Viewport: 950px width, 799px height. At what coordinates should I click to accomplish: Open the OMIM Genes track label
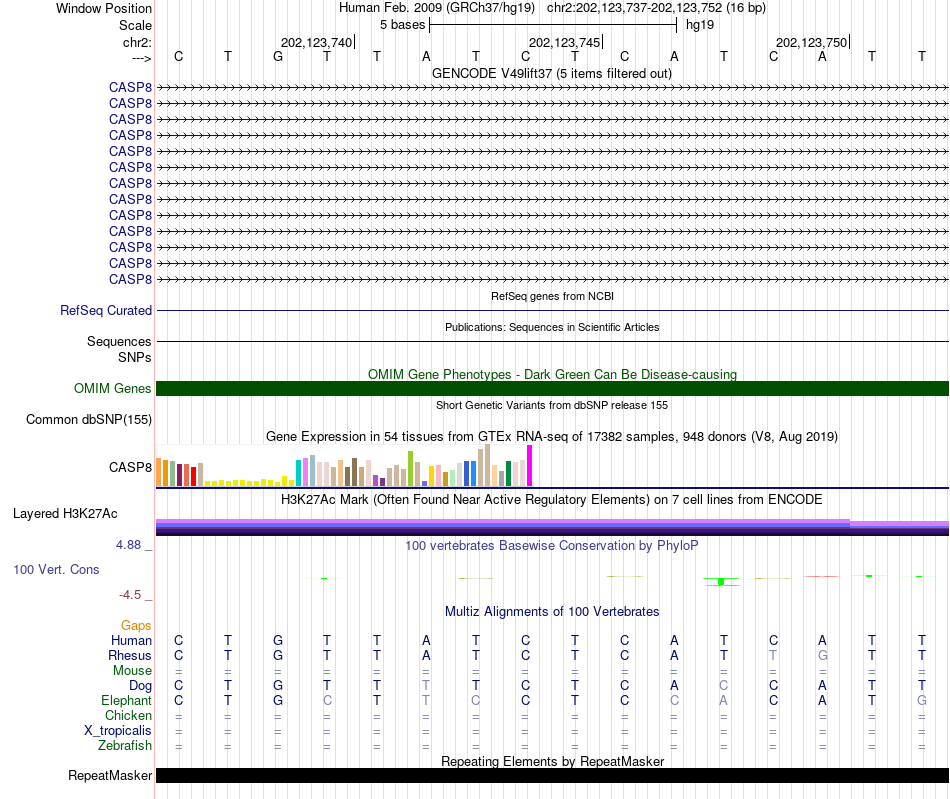(113, 388)
